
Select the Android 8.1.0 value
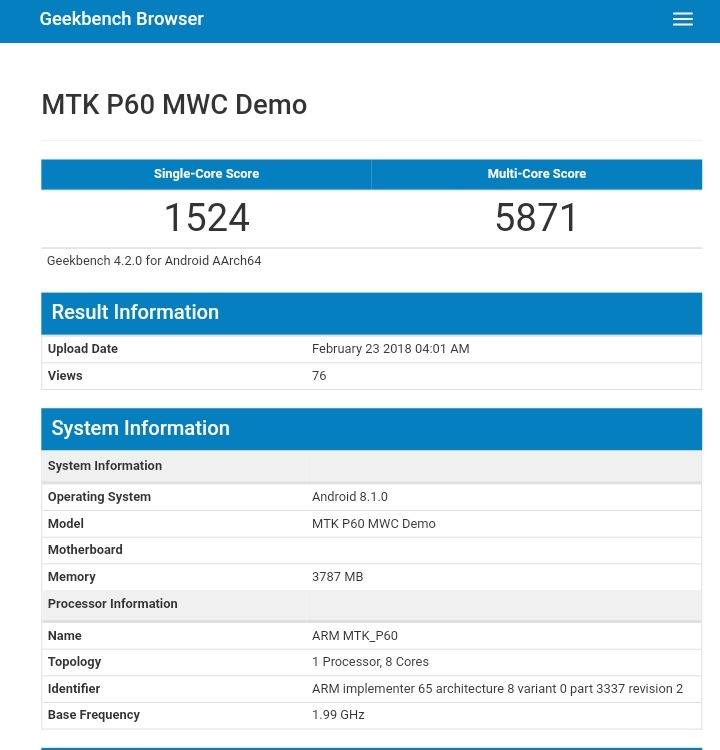click(350, 496)
